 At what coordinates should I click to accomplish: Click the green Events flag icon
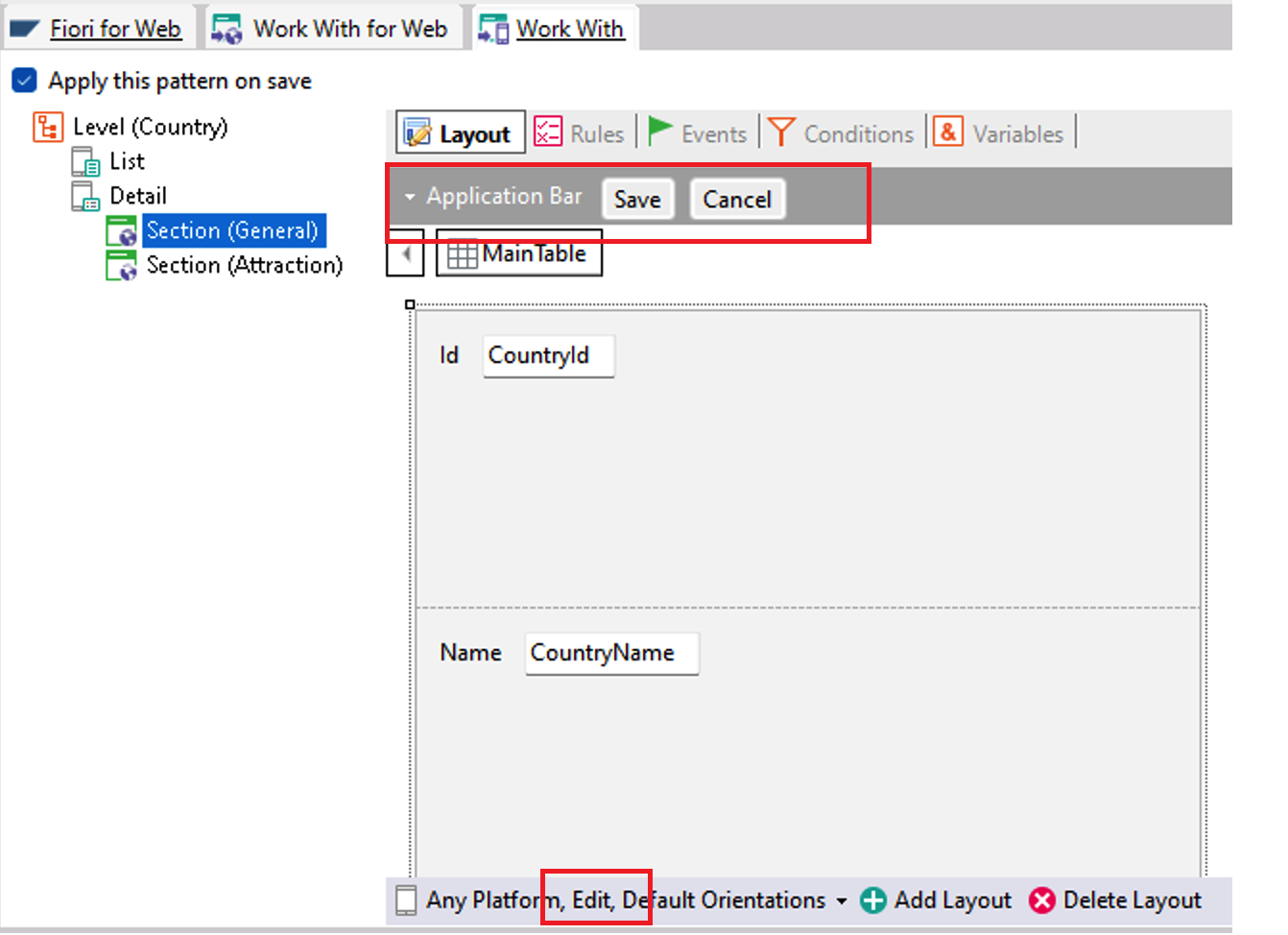660,131
